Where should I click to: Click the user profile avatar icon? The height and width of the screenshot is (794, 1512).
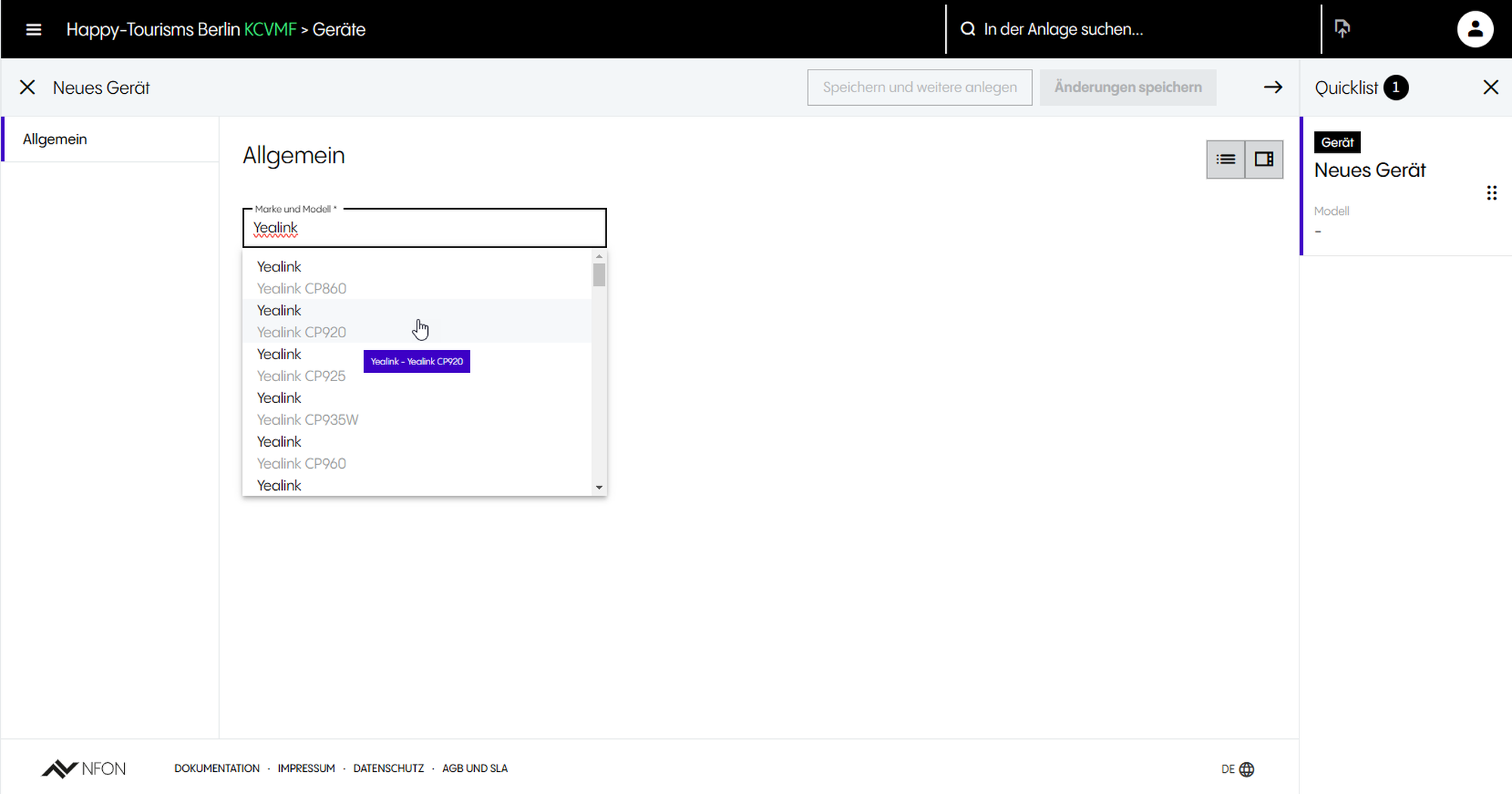tap(1474, 29)
